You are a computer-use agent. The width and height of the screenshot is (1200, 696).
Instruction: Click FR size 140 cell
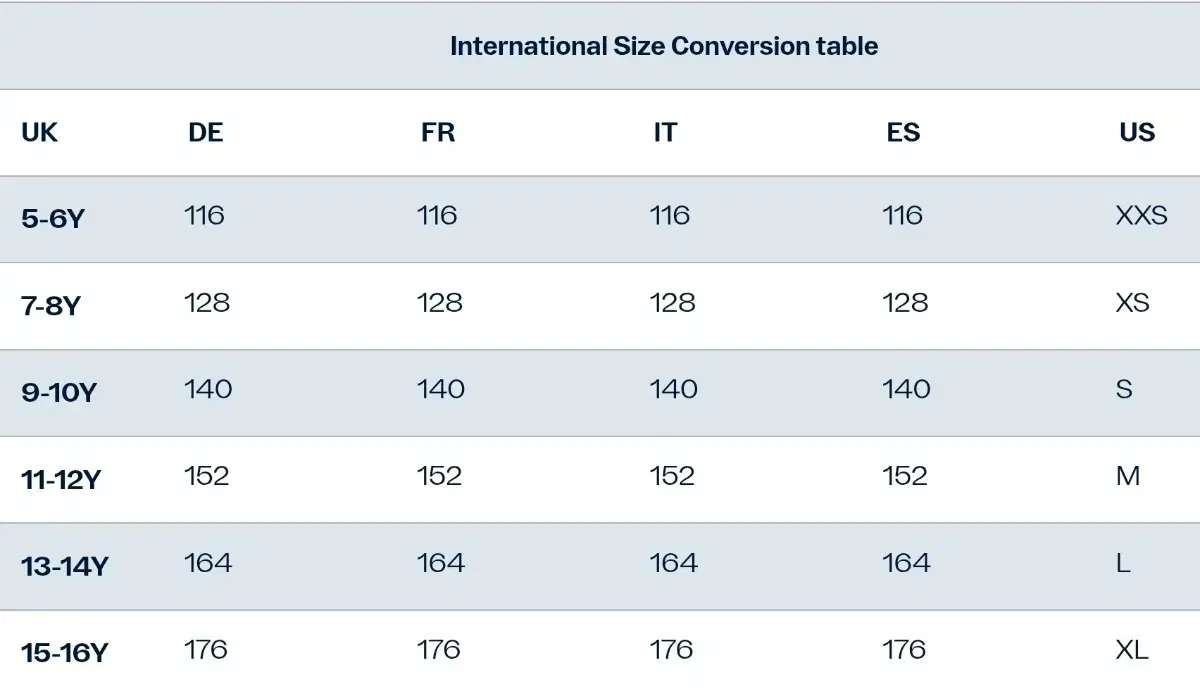pyautogui.click(x=441, y=389)
